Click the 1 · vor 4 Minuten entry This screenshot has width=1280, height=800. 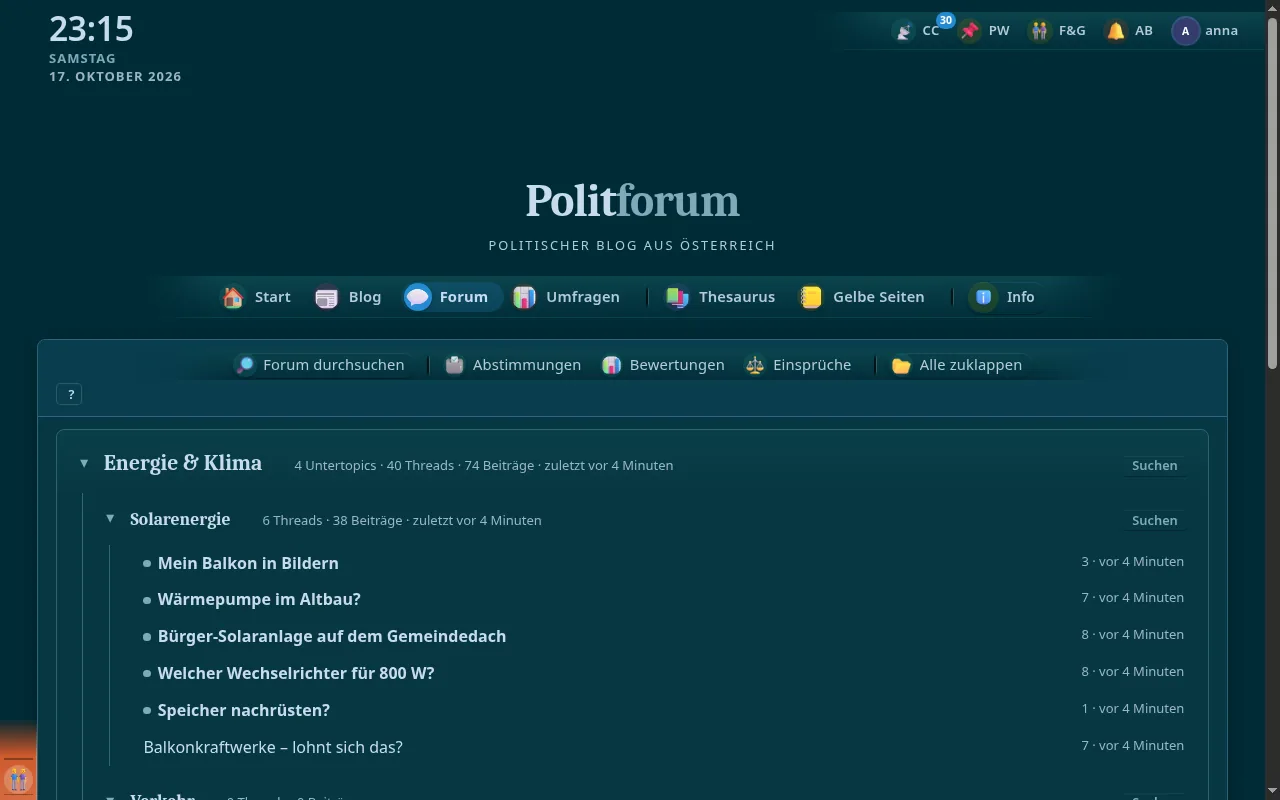click(1132, 708)
